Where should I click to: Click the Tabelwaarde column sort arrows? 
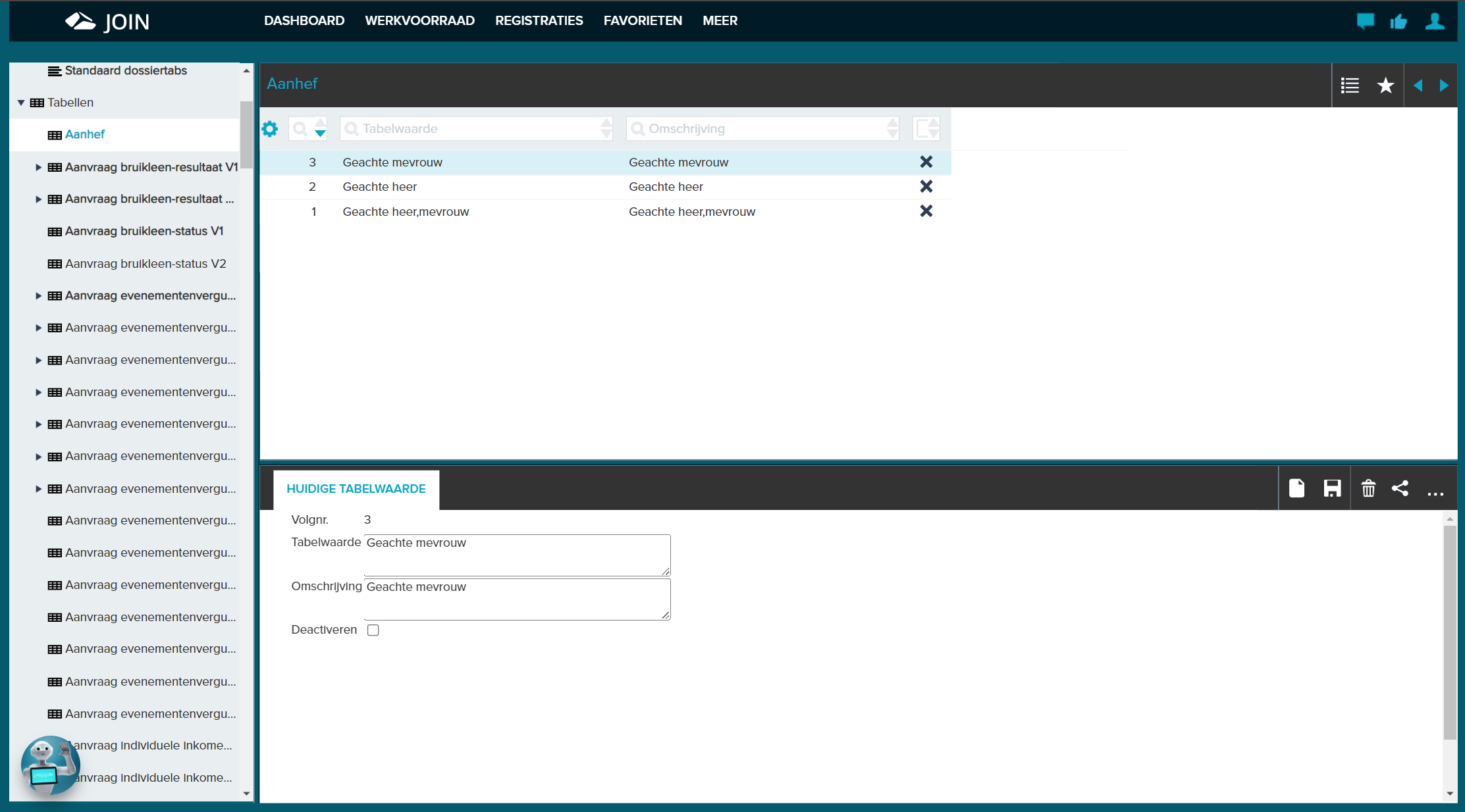[606, 128]
